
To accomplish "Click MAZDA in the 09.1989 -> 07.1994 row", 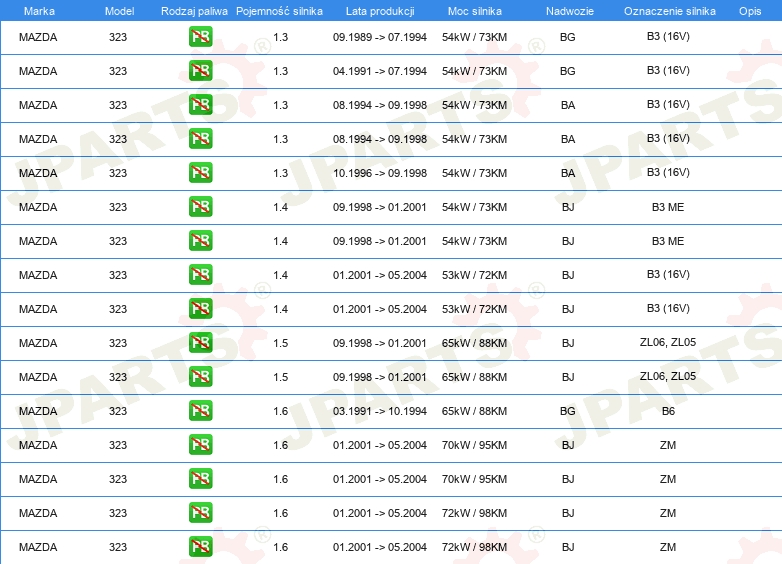I will [38, 37].
